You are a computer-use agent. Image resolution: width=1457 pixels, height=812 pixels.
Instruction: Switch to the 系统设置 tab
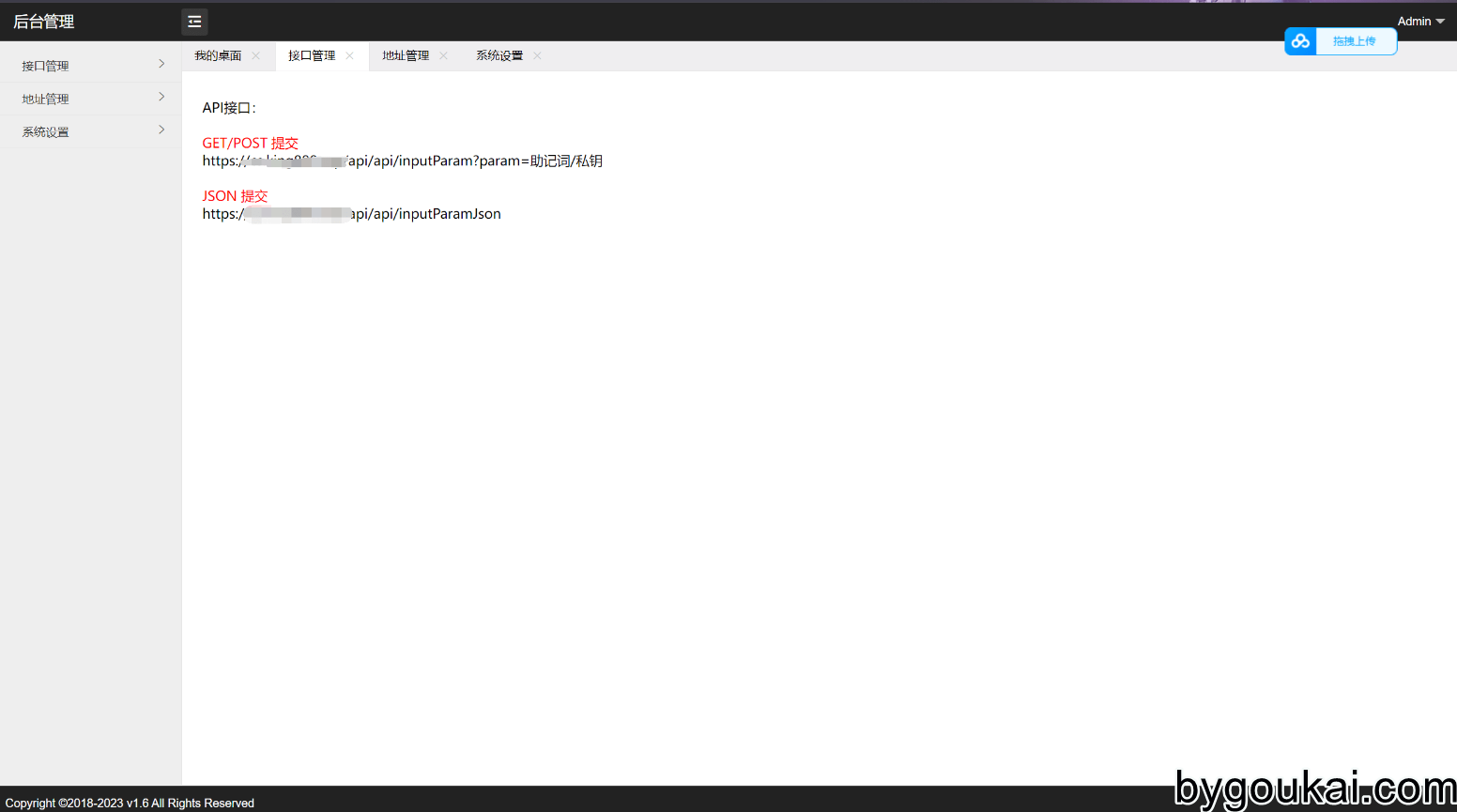tap(499, 55)
